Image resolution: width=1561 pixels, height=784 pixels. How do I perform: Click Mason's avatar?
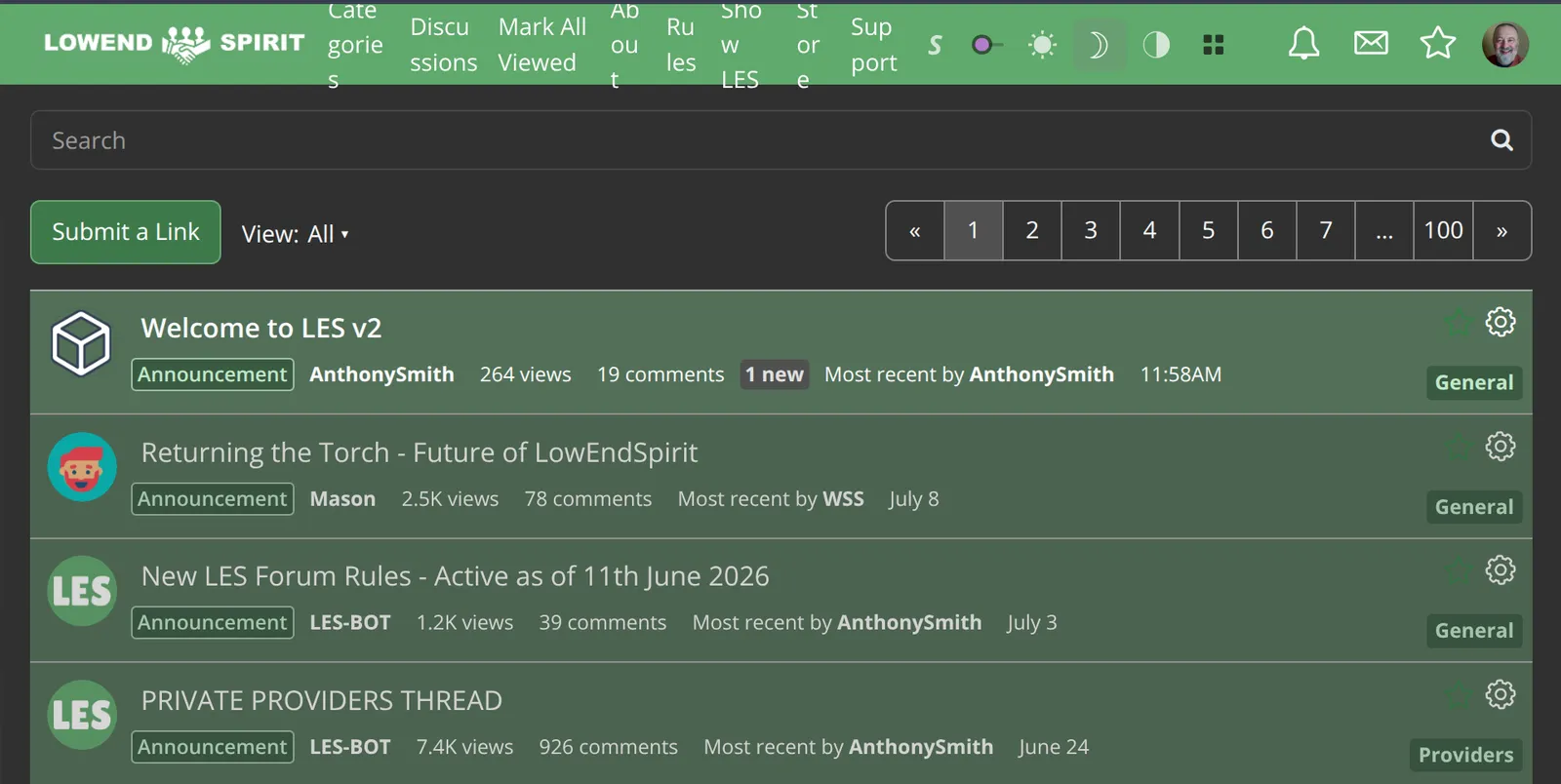(82, 467)
